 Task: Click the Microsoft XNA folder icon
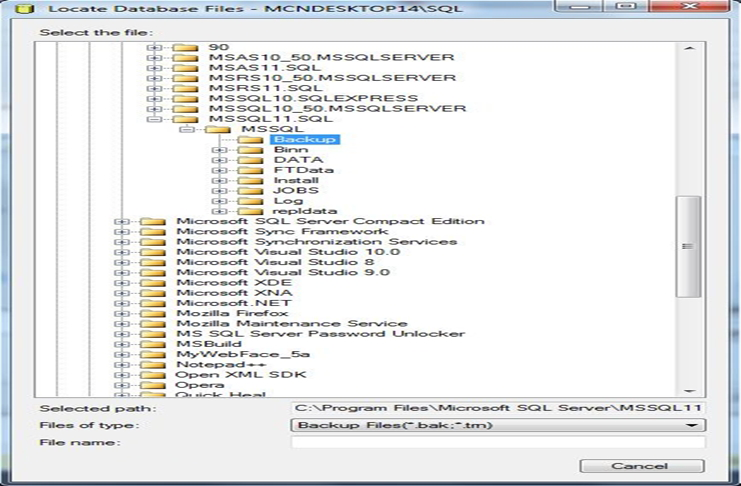(152, 291)
